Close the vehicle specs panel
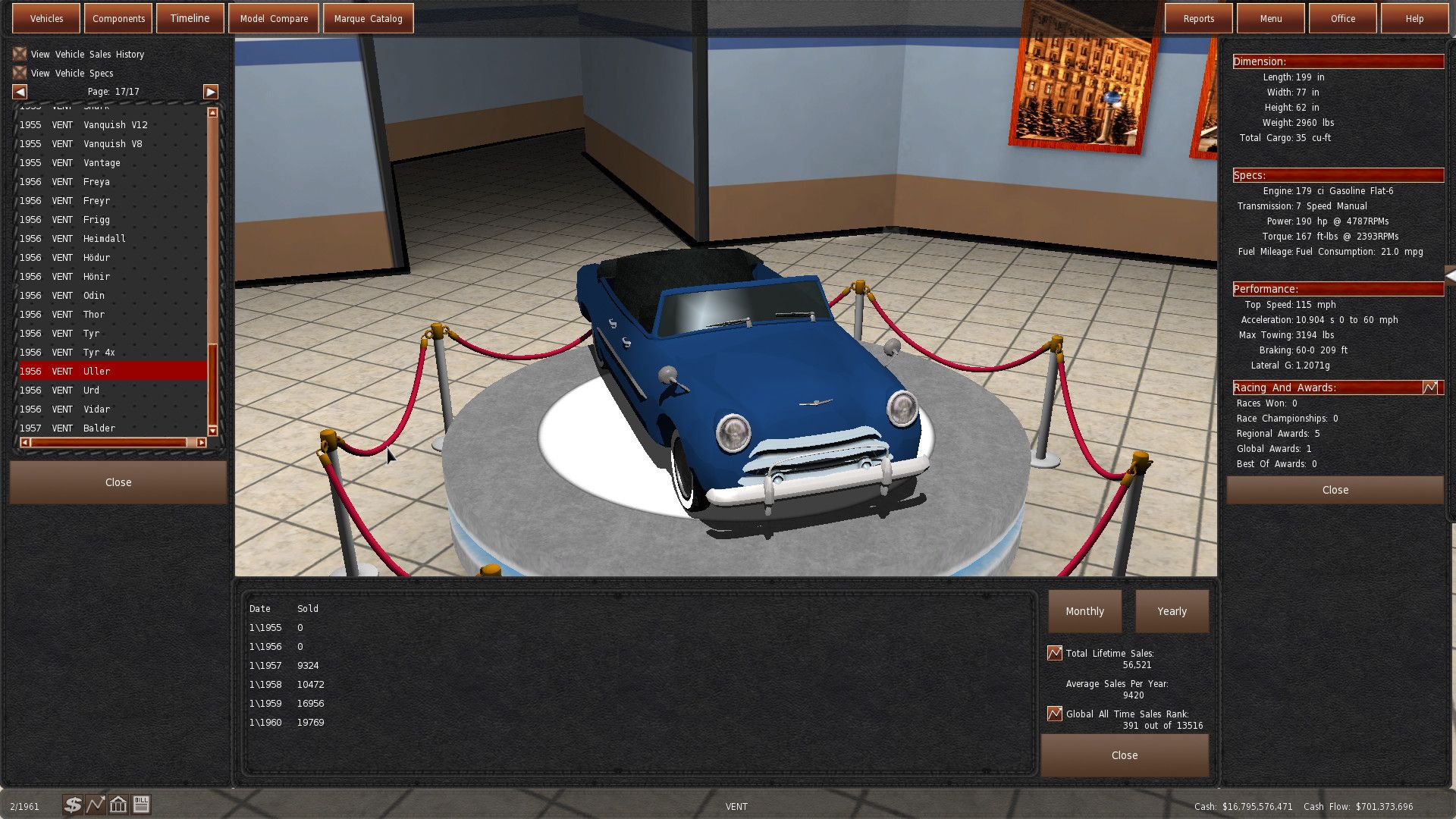1456x819 pixels. pos(1334,489)
